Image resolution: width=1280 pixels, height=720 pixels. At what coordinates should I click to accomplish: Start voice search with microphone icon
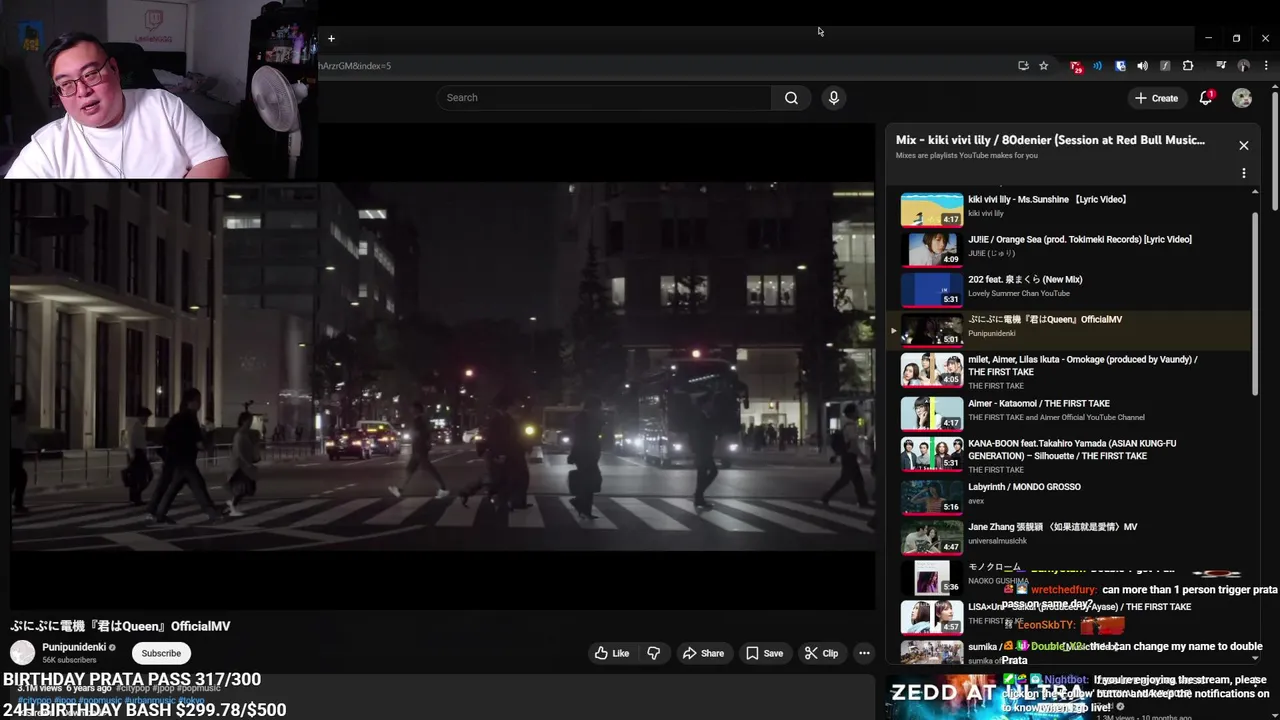coord(834,98)
